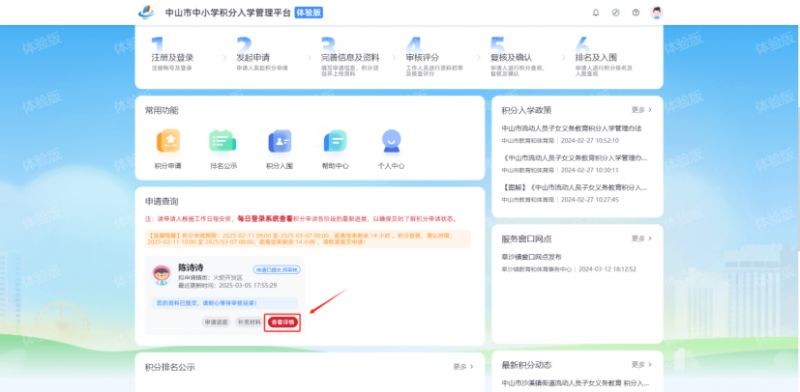
Task: Click the application status tag beside 陈诗诗
Action: point(277,270)
